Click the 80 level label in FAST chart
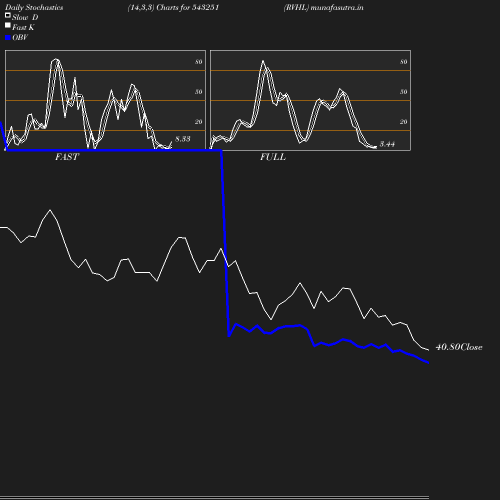The height and width of the screenshot is (500, 500). tap(199, 62)
